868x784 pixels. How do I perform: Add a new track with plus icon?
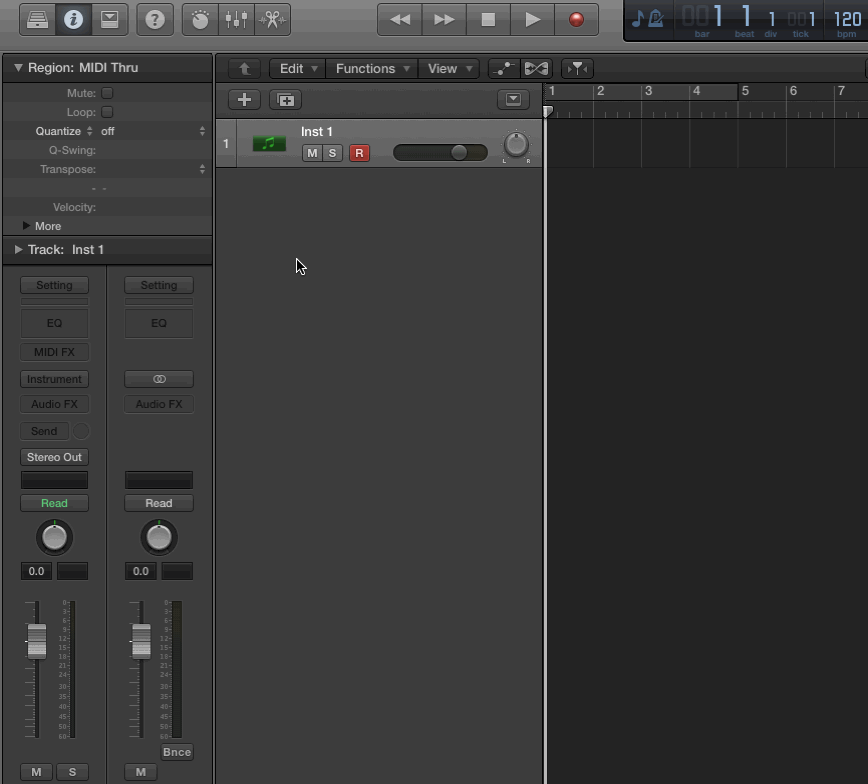[244, 100]
